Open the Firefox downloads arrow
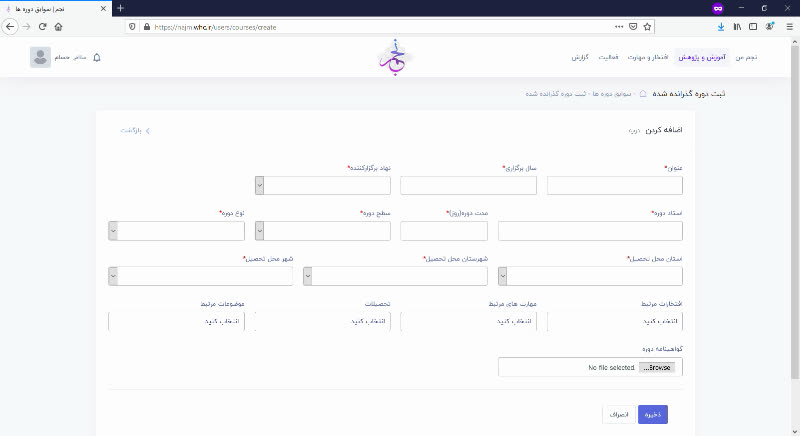 721,27
